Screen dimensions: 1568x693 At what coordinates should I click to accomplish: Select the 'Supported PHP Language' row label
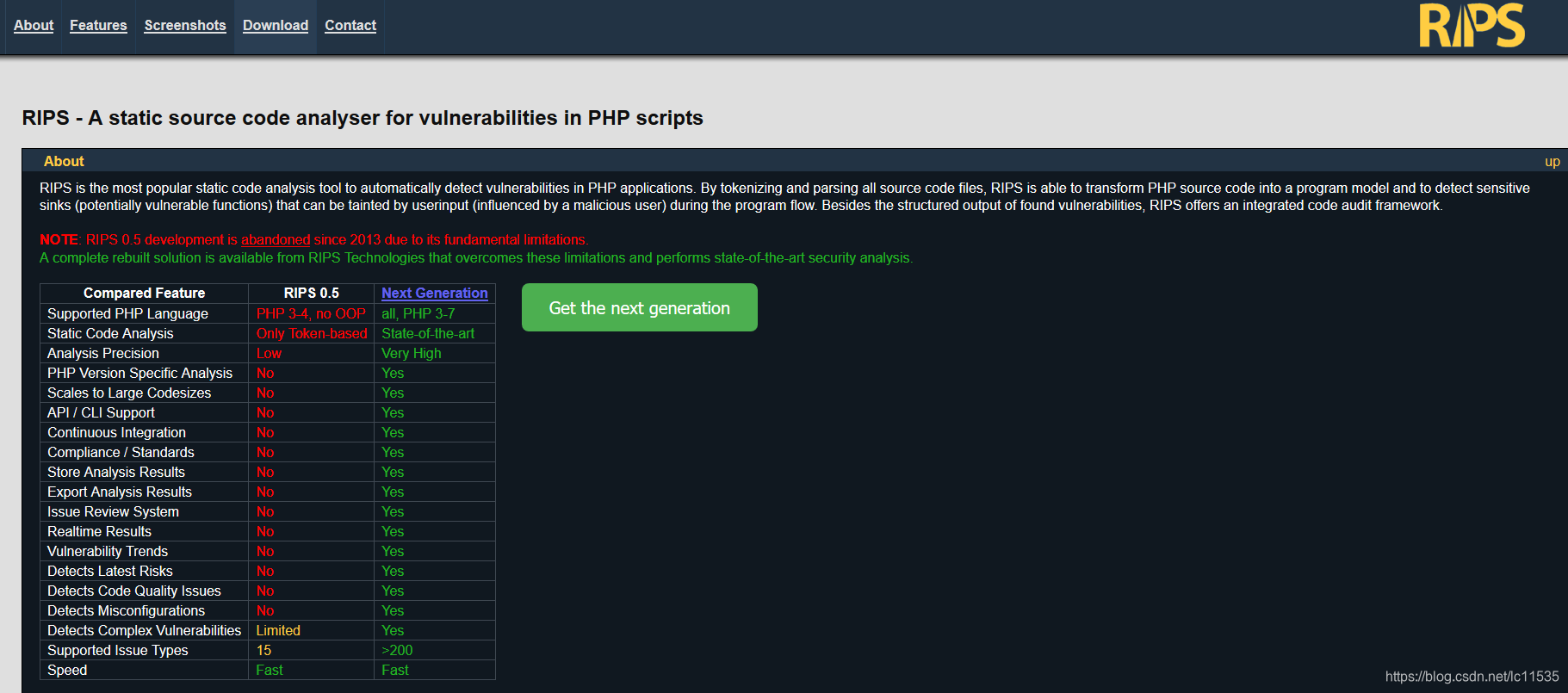(127, 314)
